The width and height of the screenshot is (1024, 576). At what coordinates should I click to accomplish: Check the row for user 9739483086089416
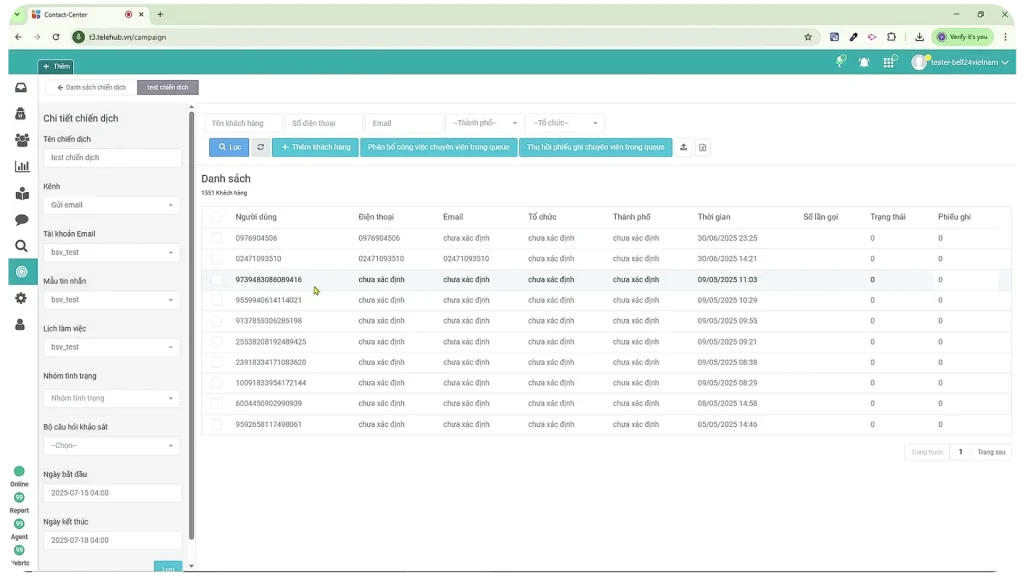[217, 279]
